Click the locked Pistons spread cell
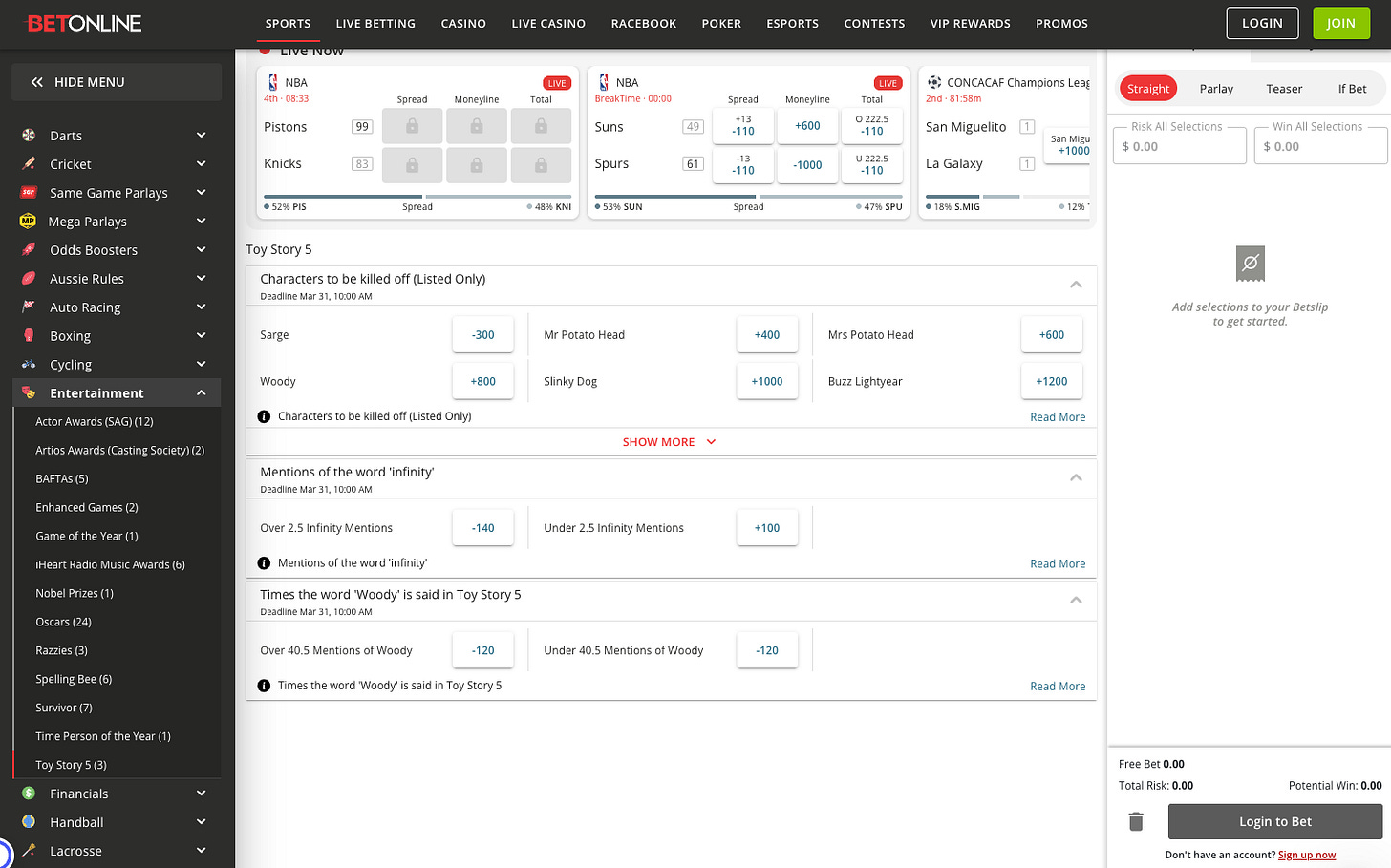Image resolution: width=1391 pixels, height=868 pixels. point(412,126)
